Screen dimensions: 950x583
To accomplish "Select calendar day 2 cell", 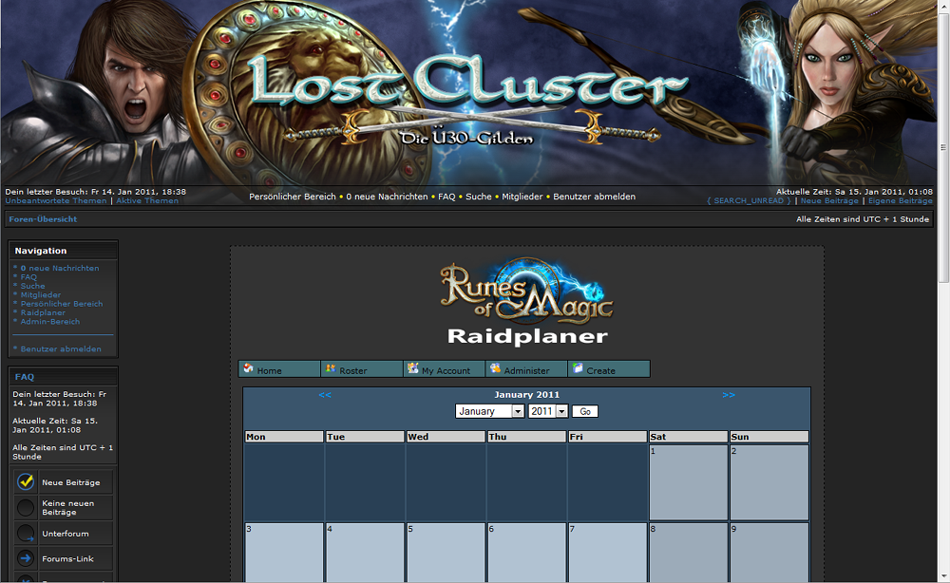I will 769,482.
